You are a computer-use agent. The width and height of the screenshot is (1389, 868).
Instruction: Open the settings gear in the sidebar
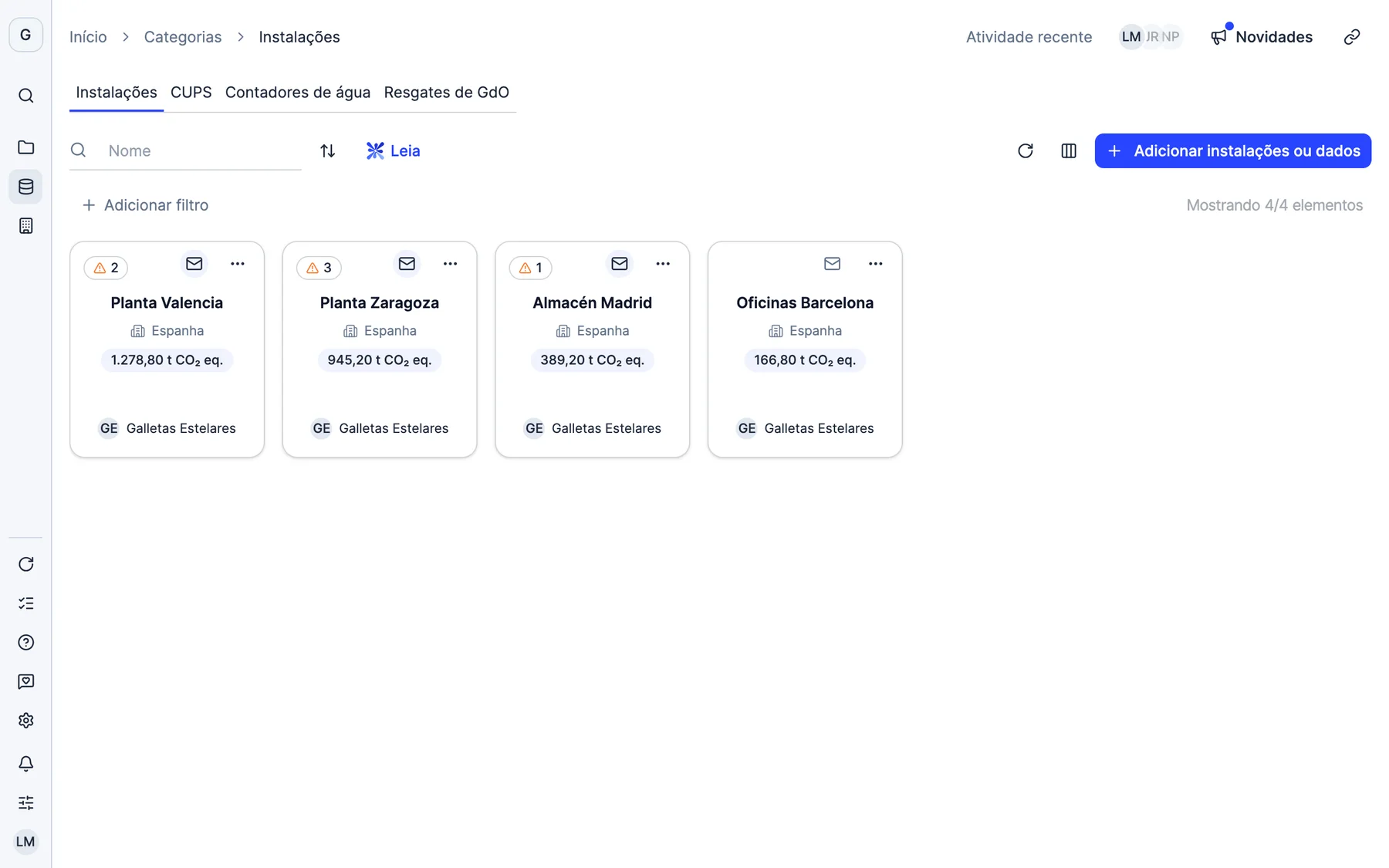click(25, 721)
